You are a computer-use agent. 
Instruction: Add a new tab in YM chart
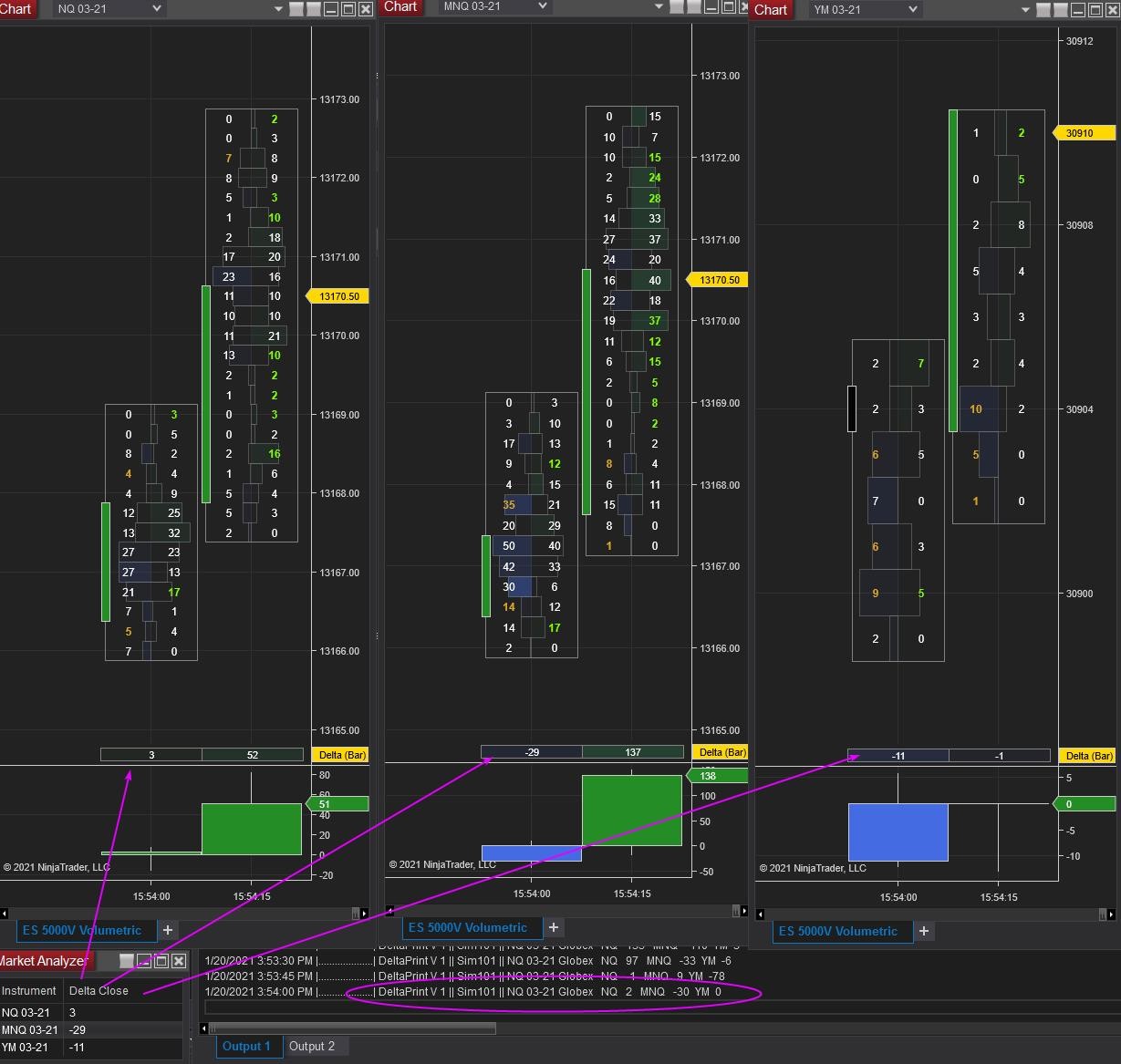point(924,931)
